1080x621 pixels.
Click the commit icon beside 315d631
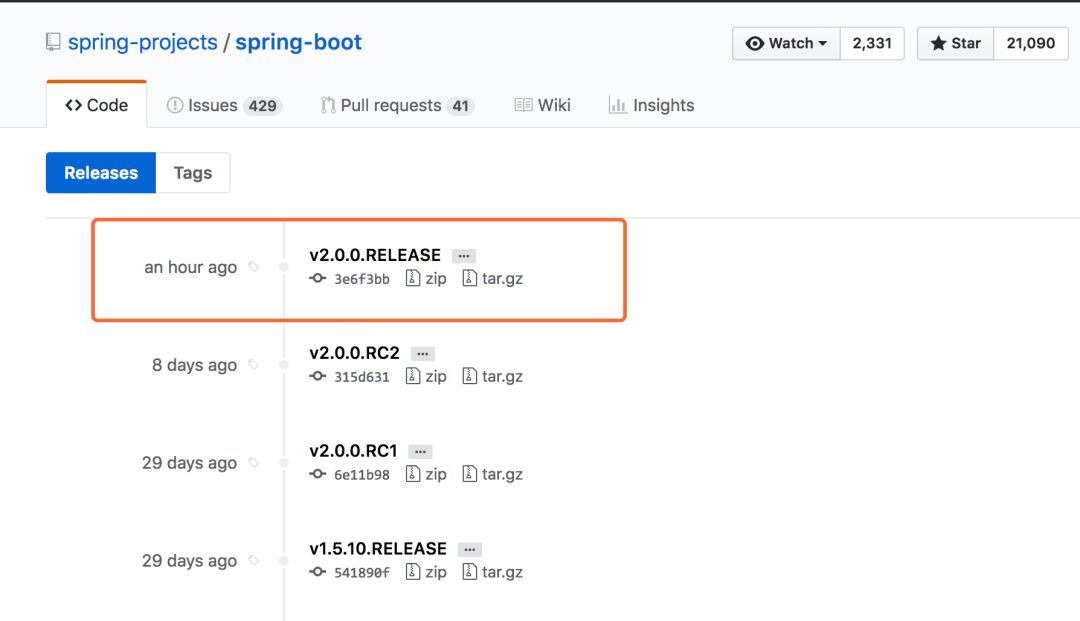[318, 376]
